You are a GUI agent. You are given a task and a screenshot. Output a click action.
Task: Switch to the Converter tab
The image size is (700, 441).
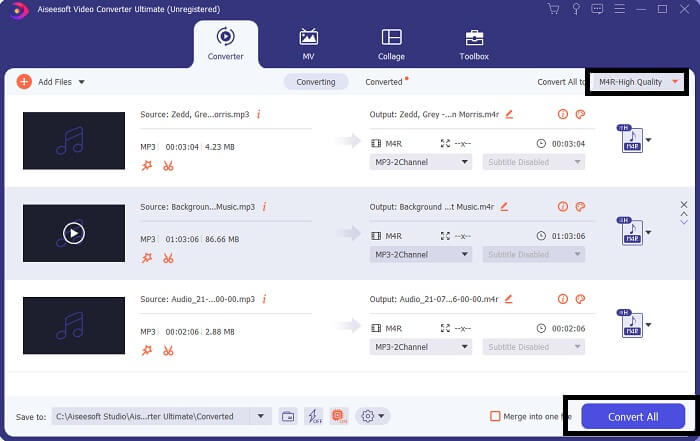pos(225,44)
